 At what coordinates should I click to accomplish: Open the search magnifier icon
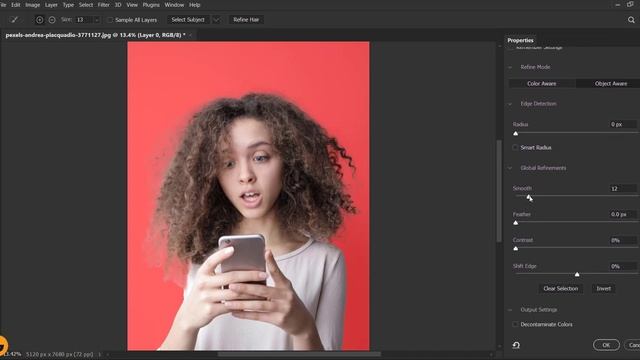click(631, 20)
